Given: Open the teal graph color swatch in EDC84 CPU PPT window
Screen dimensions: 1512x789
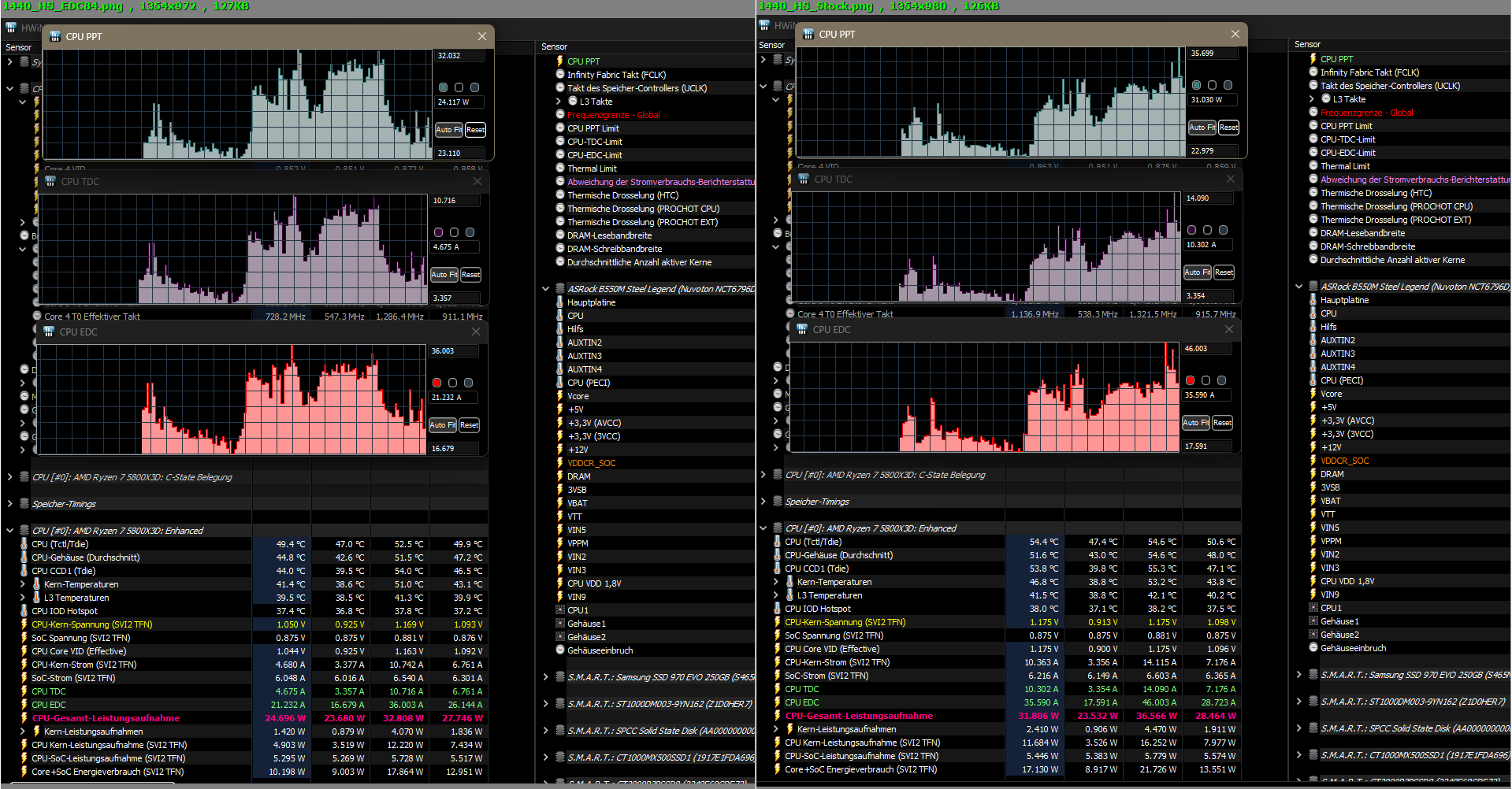Looking at the screenshot, I should point(443,87).
